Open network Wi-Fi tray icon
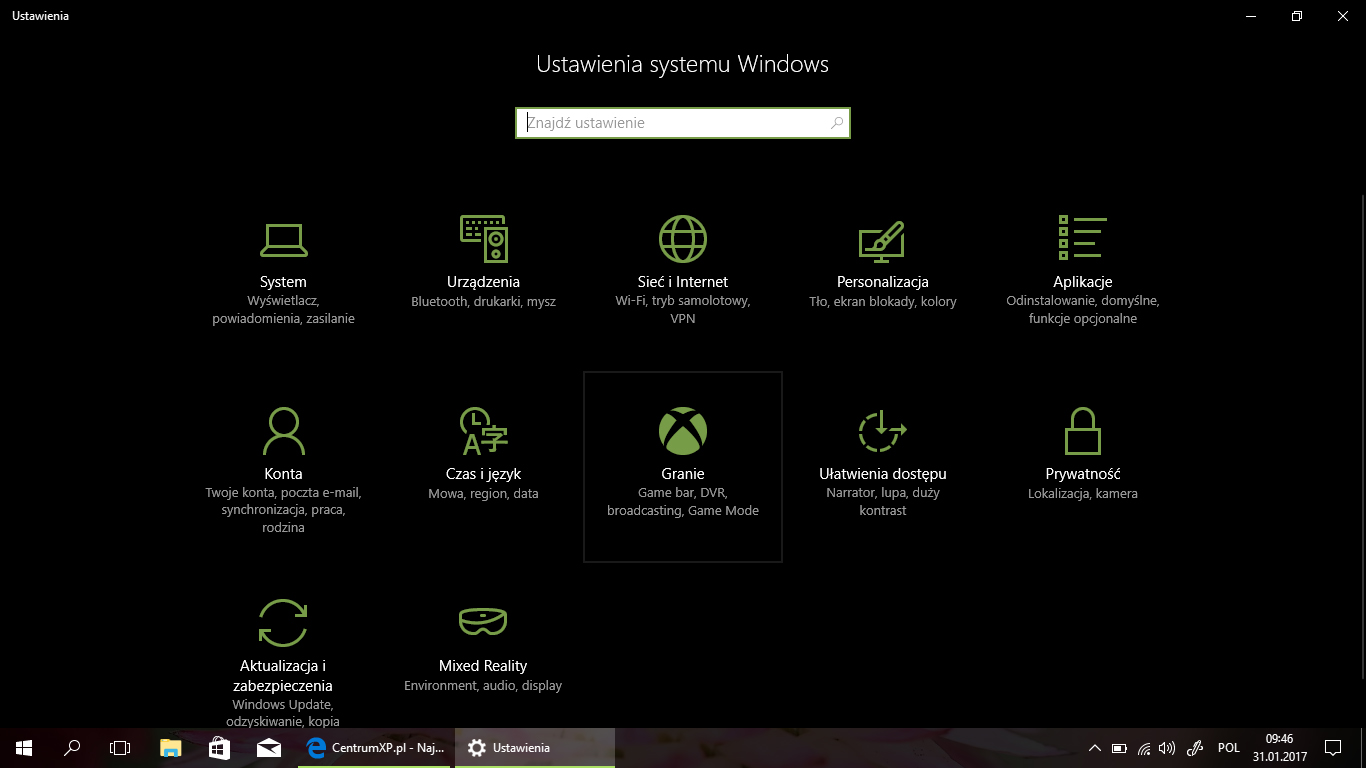1366x768 pixels. point(1143,748)
